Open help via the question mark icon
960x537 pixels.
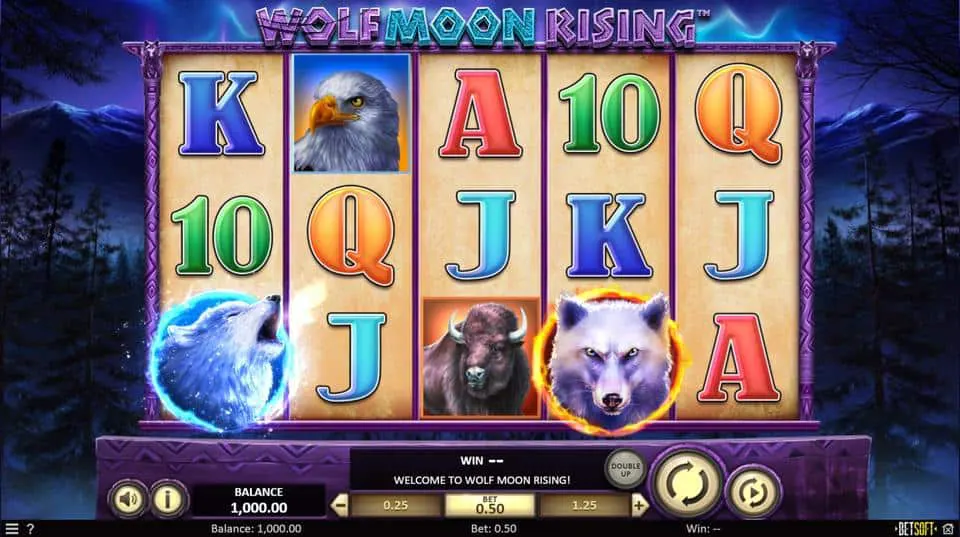(30, 529)
